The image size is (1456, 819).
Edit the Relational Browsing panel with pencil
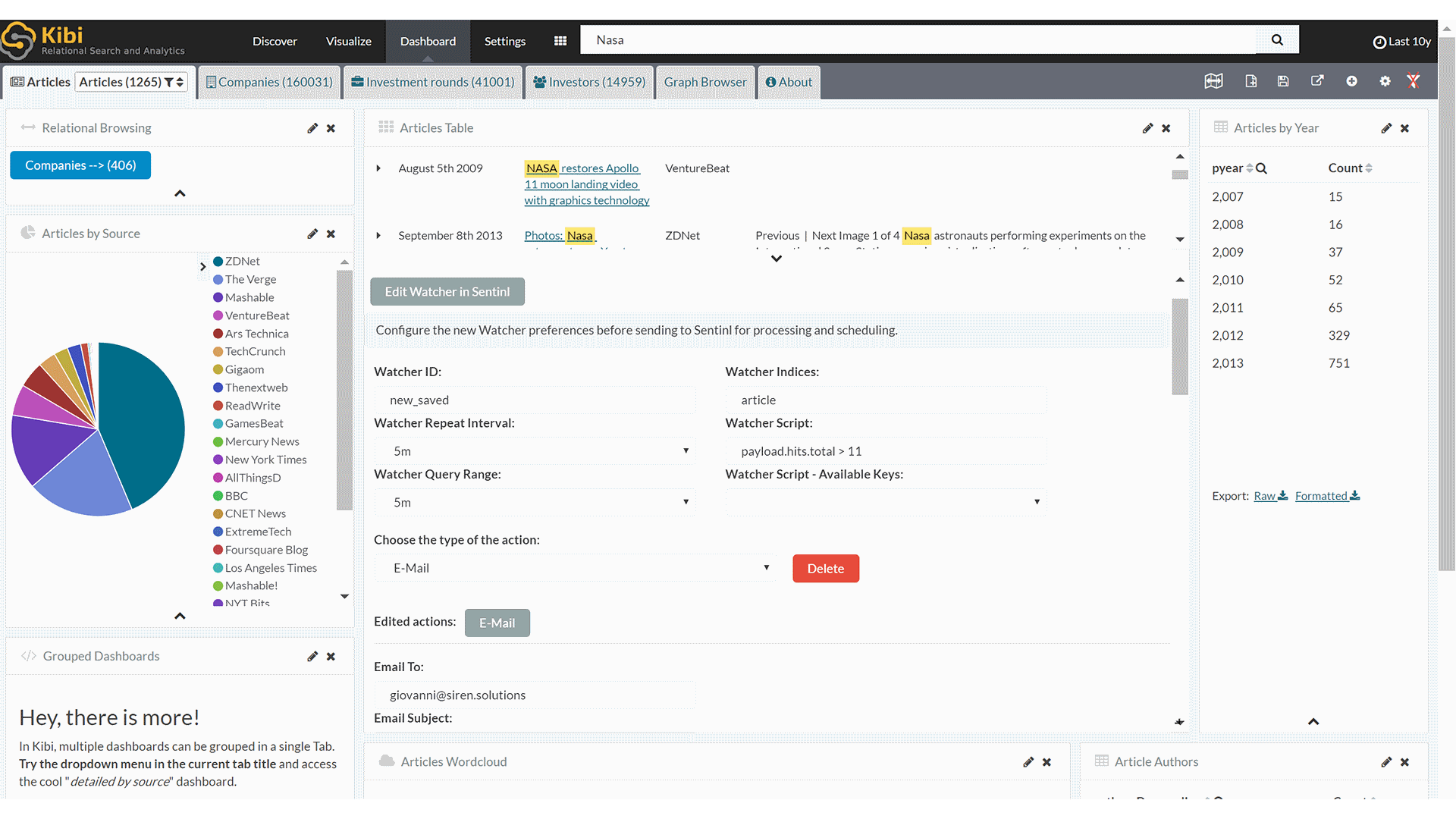[312, 128]
